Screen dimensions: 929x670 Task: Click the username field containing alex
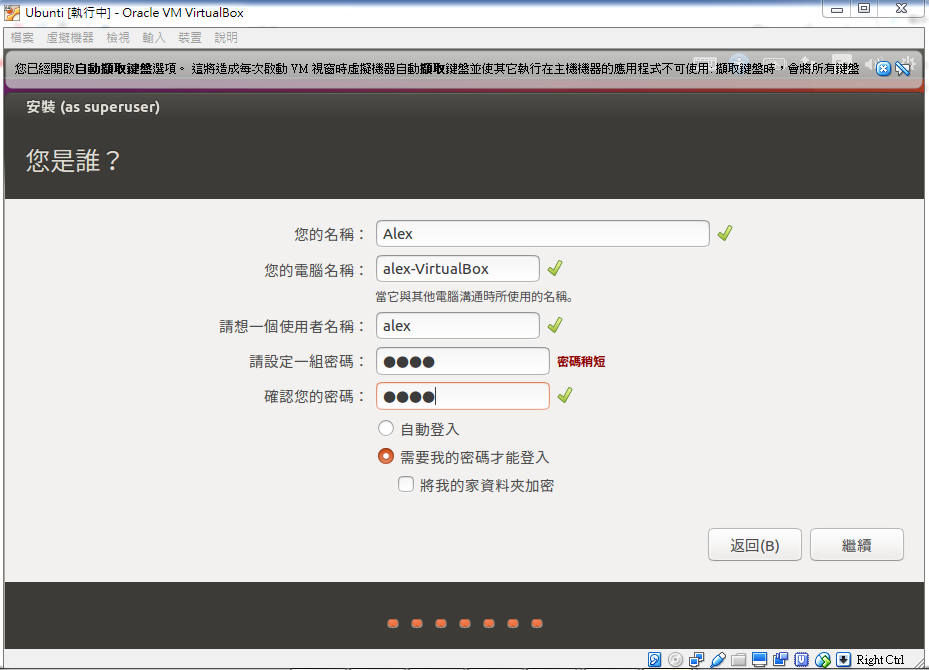(458, 326)
